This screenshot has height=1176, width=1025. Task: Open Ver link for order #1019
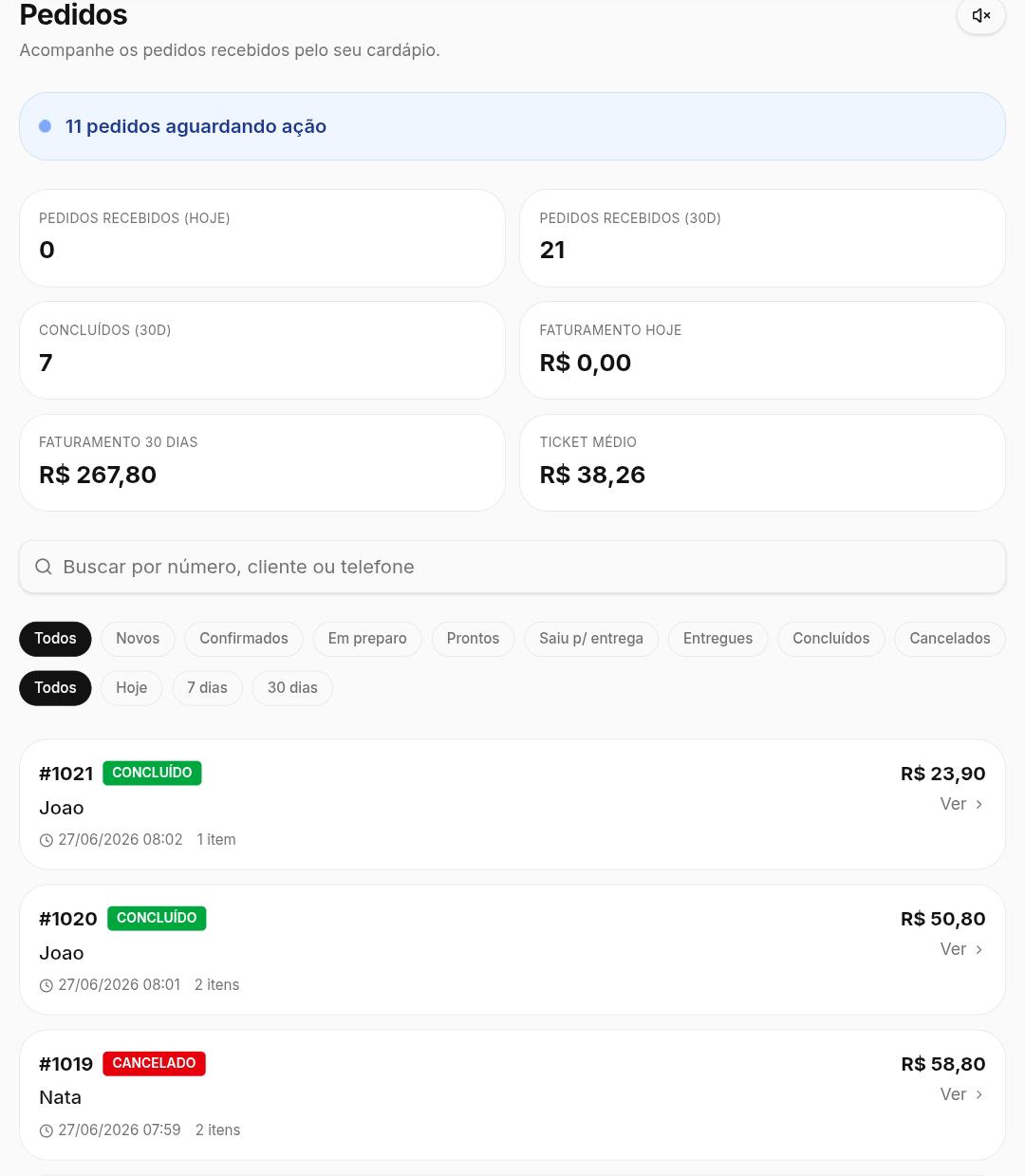click(961, 1094)
